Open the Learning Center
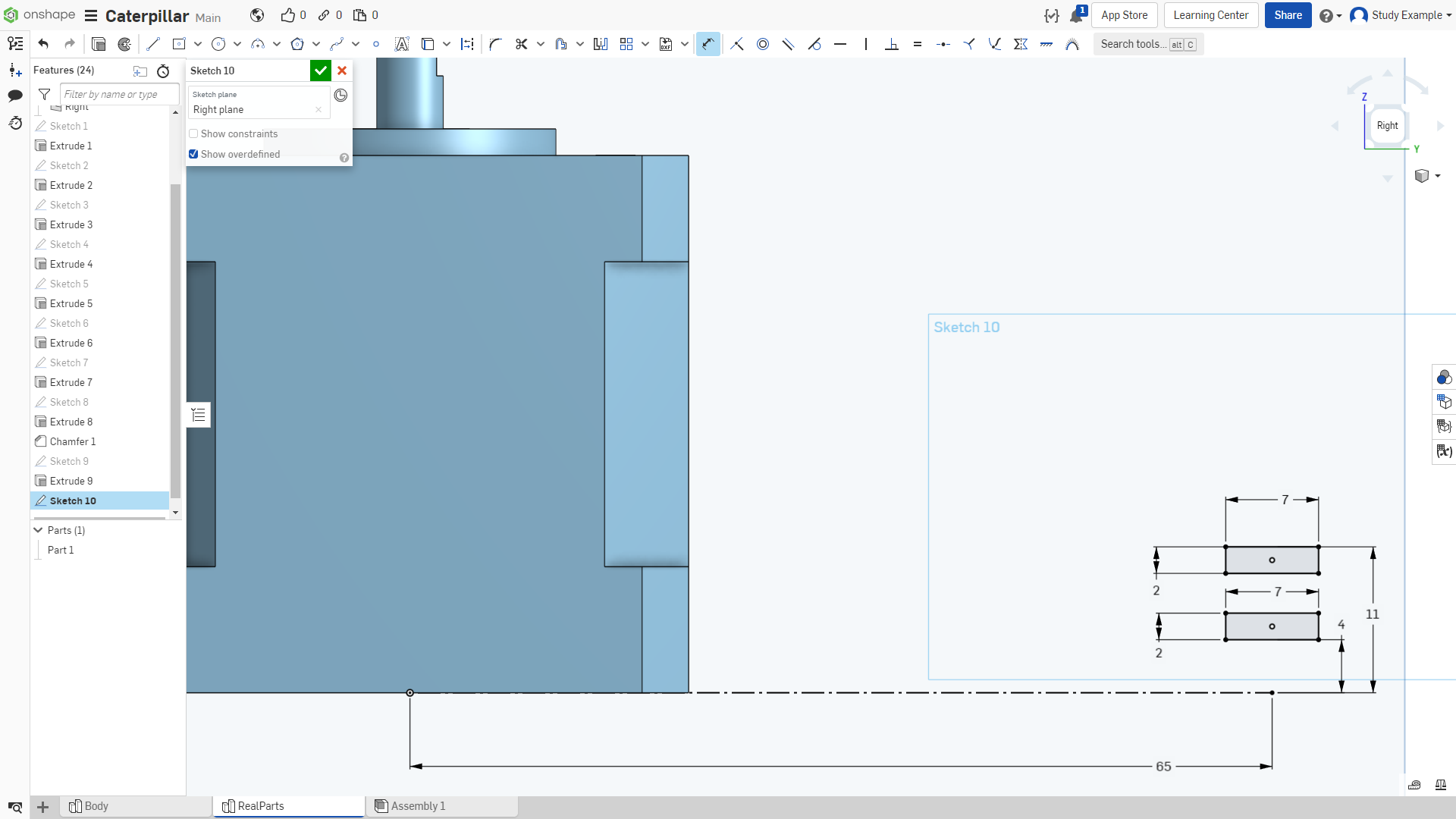Image resolution: width=1456 pixels, height=819 pixels. [1211, 15]
